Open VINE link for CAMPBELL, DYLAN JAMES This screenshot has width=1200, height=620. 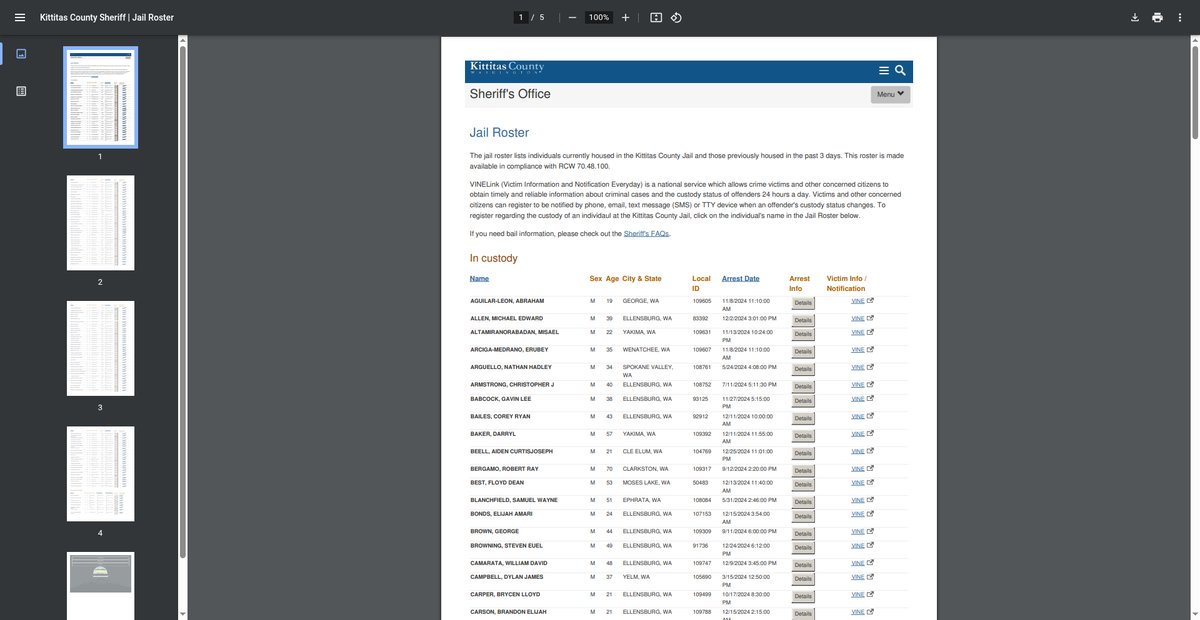point(857,577)
